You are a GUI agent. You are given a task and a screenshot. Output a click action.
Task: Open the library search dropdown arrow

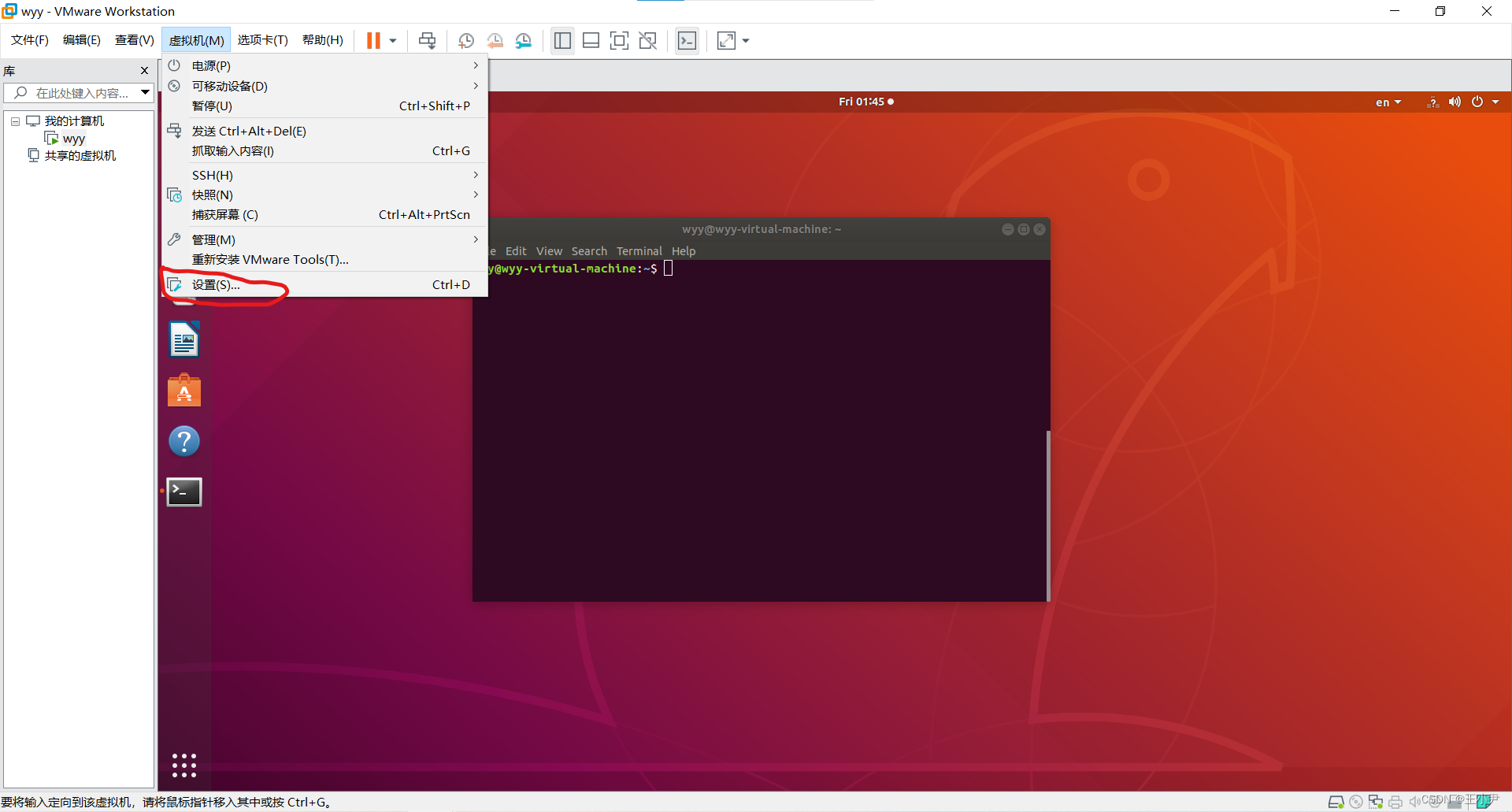point(146,93)
